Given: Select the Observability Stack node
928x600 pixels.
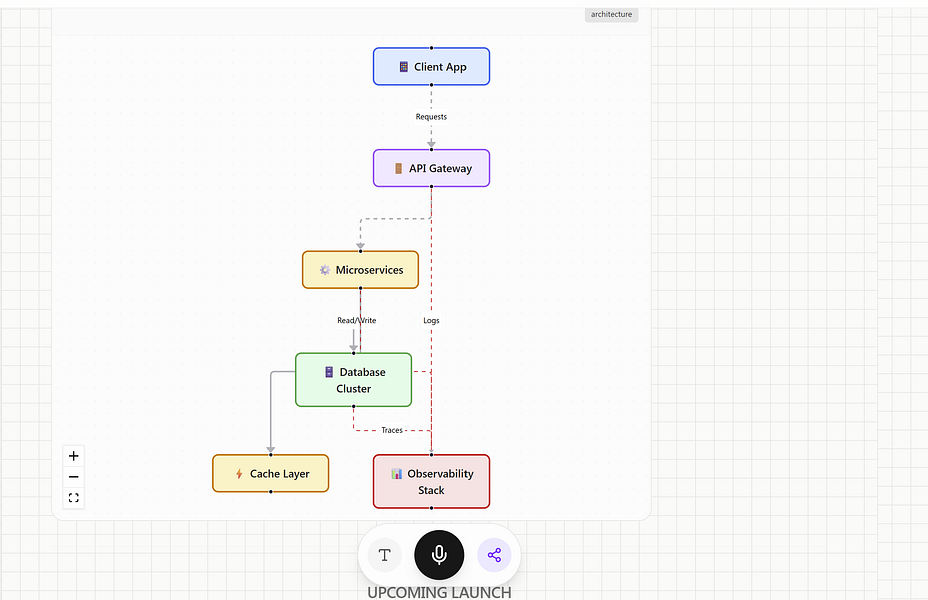Looking at the screenshot, I should [431, 481].
